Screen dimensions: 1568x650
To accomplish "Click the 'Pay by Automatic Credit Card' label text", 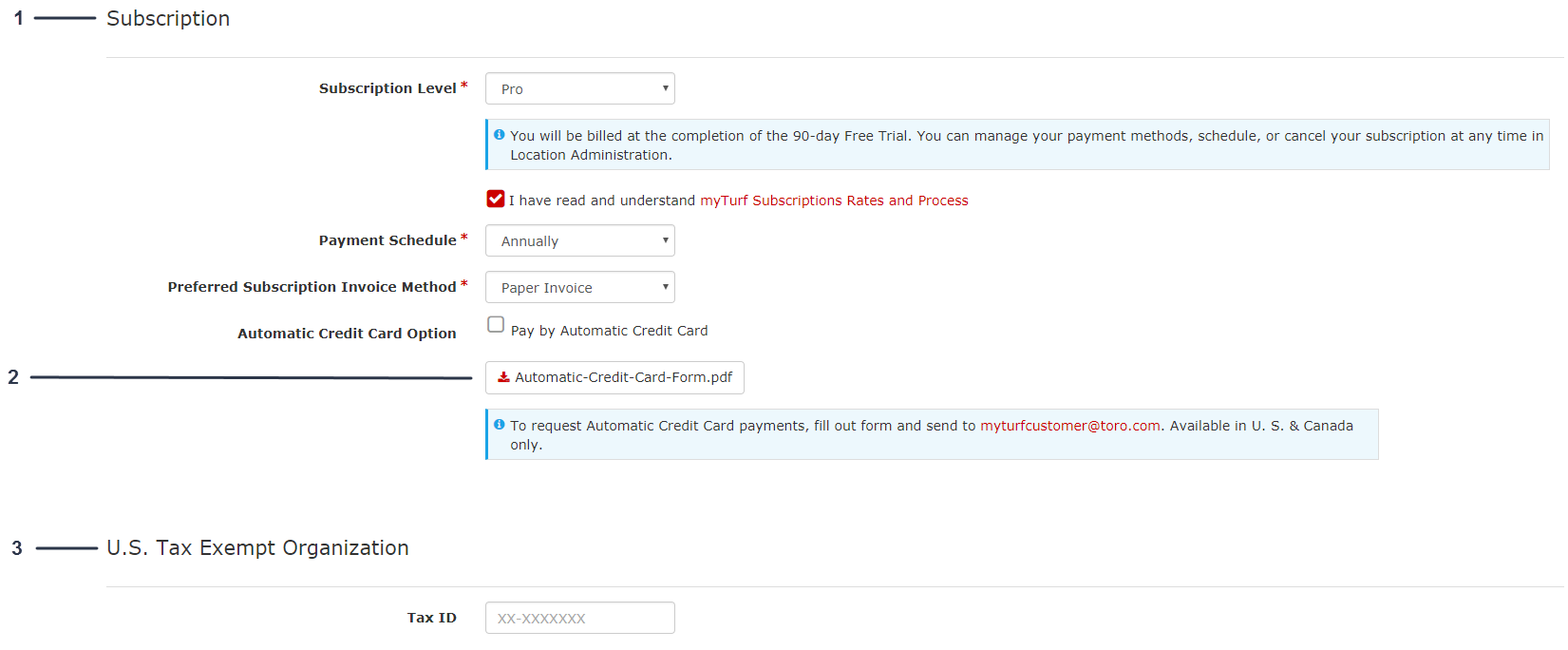I will click(609, 331).
